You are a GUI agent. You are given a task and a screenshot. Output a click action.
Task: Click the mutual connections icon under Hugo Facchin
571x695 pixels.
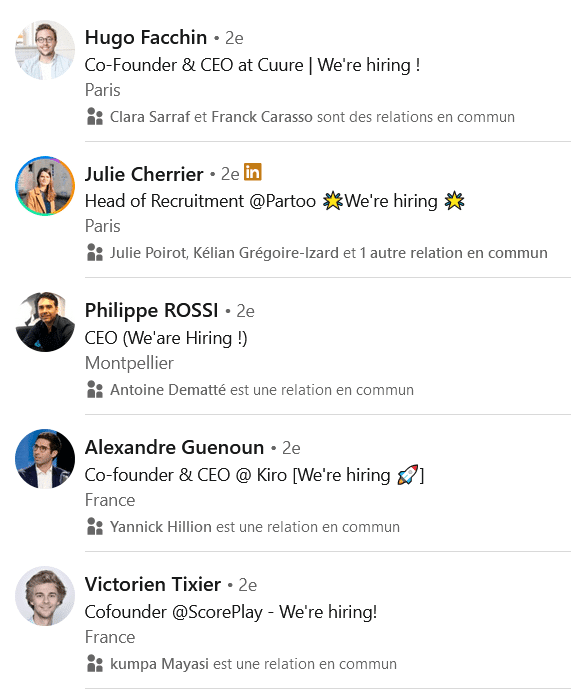click(95, 117)
